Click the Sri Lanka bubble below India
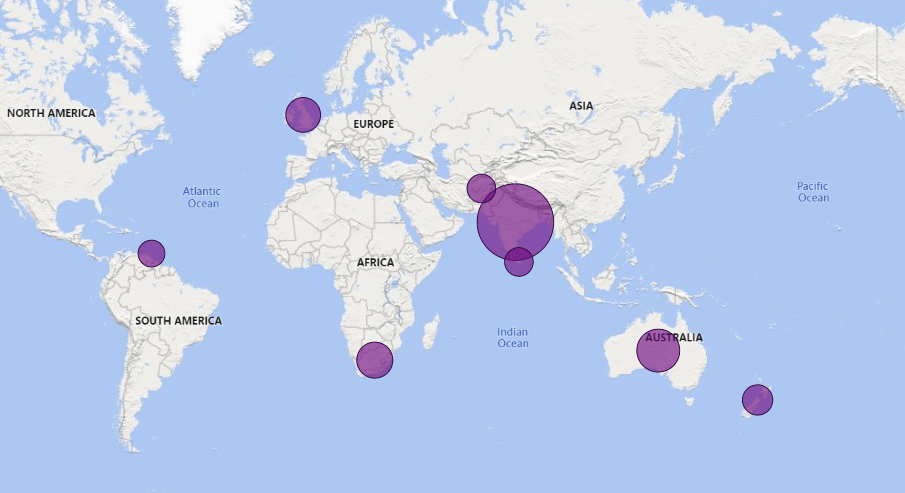905x493 pixels. click(518, 262)
